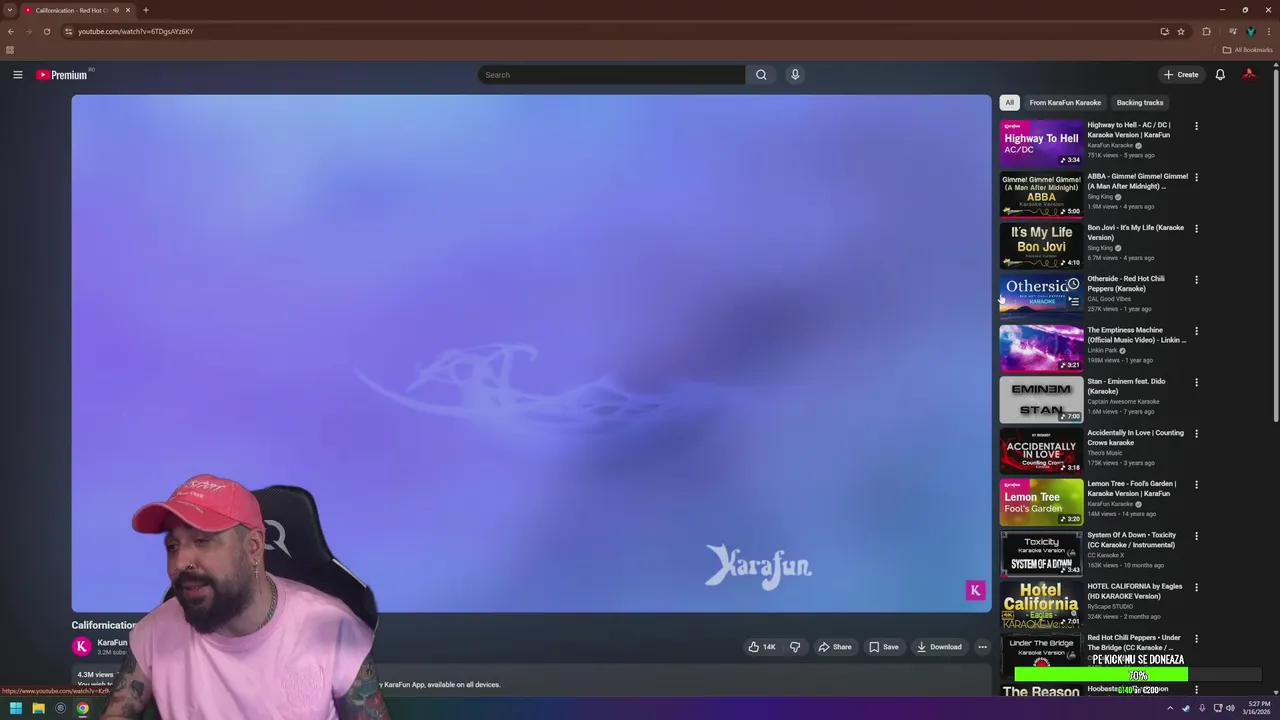The image size is (1280, 720).
Task: Click the Download button
Action: click(x=939, y=647)
